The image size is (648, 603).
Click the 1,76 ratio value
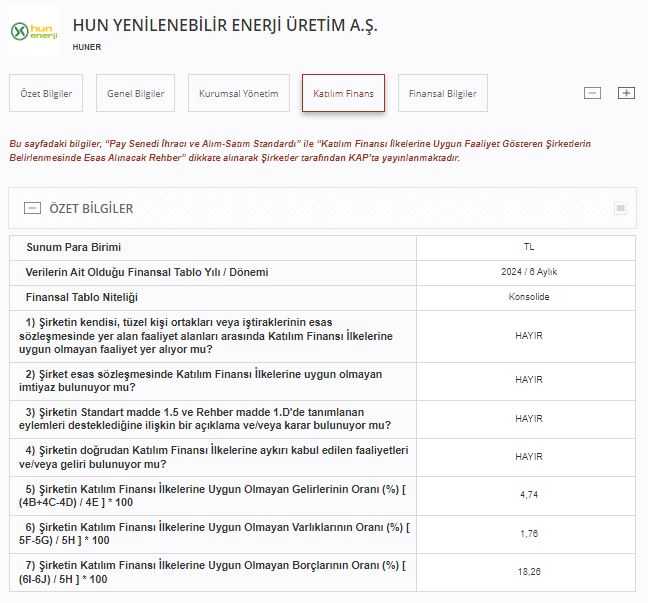(529, 534)
